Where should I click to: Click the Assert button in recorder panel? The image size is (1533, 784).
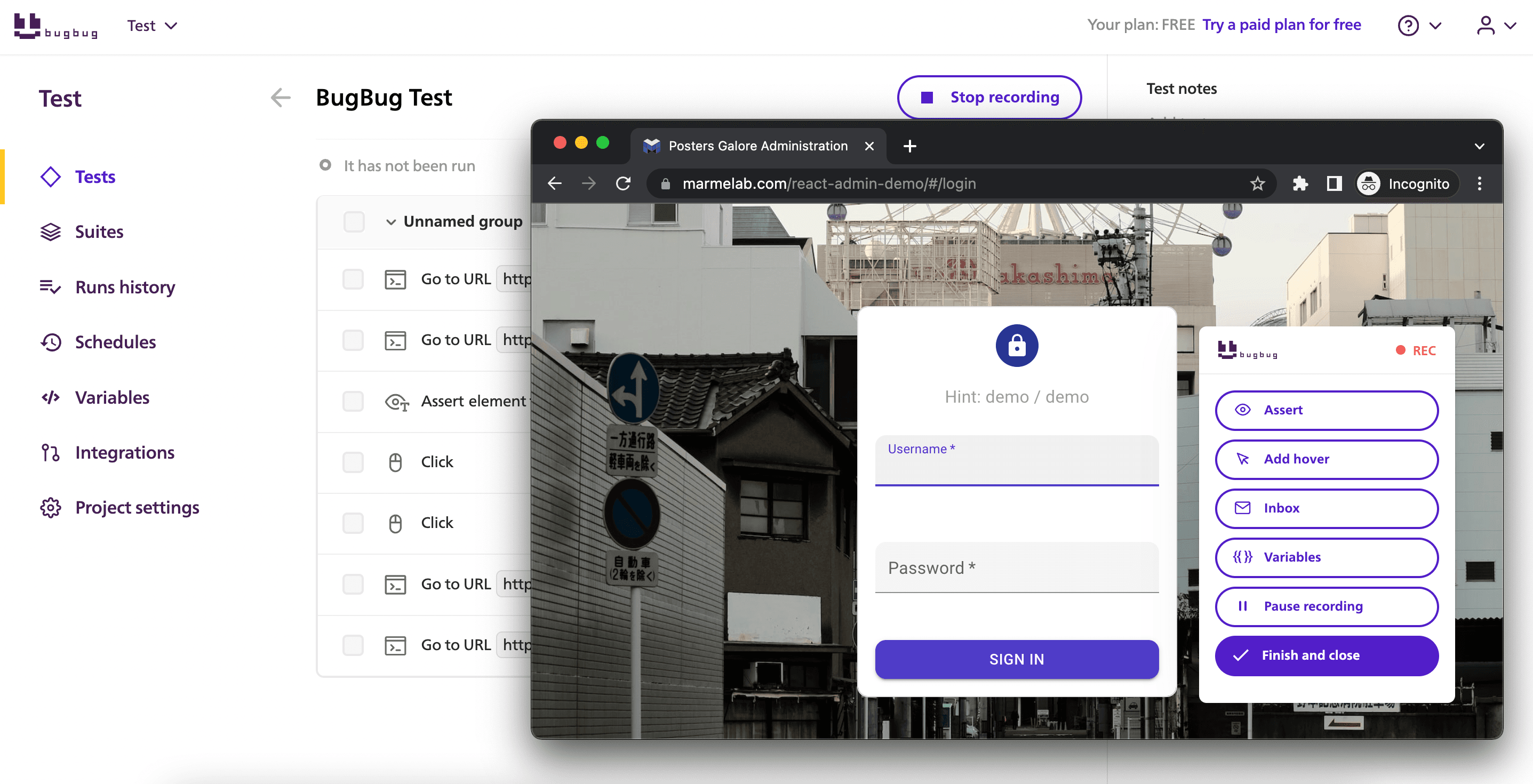1326,410
